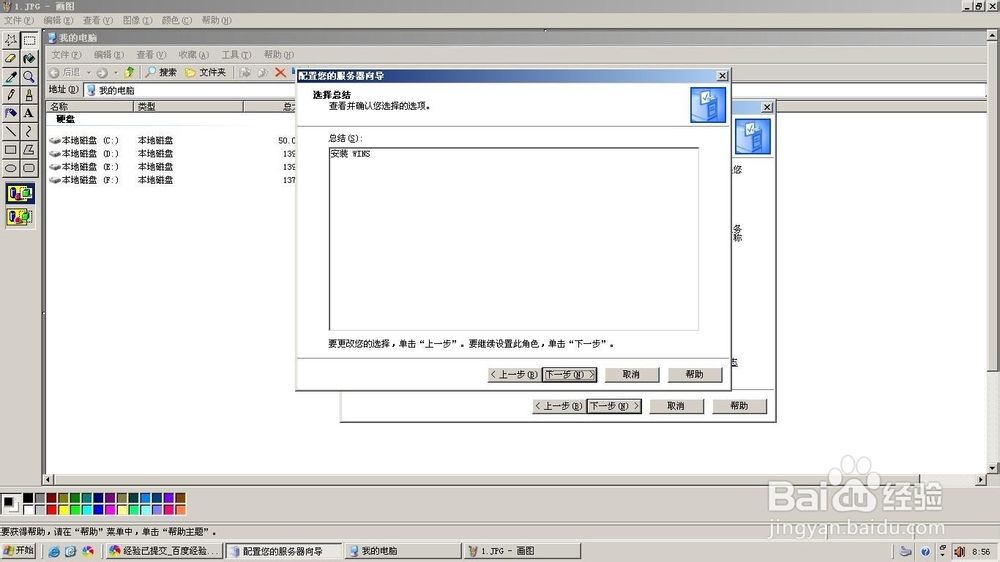
Task: Select the straight Line tool
Action: click(x=11, y=132)
